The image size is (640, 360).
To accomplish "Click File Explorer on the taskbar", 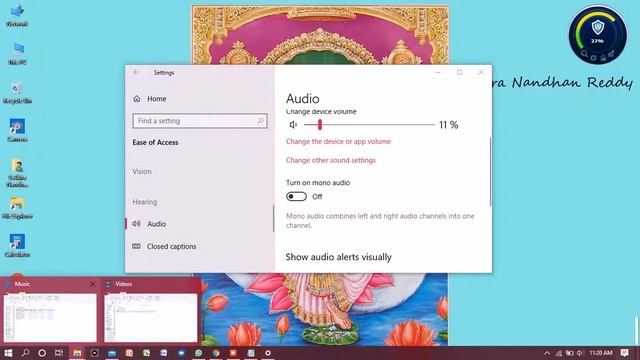I will pyautogui.click(x=77, y=353).
